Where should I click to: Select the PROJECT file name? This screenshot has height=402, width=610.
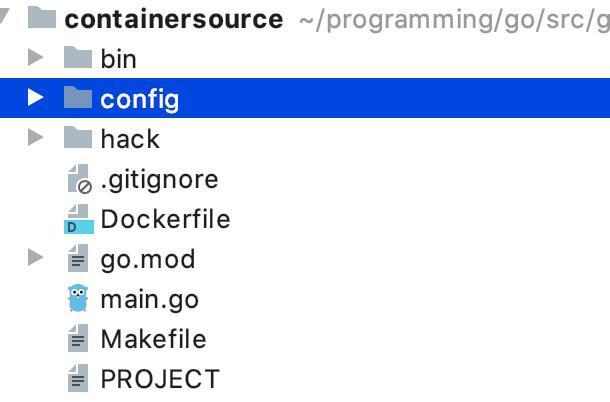tap(160, 379)
